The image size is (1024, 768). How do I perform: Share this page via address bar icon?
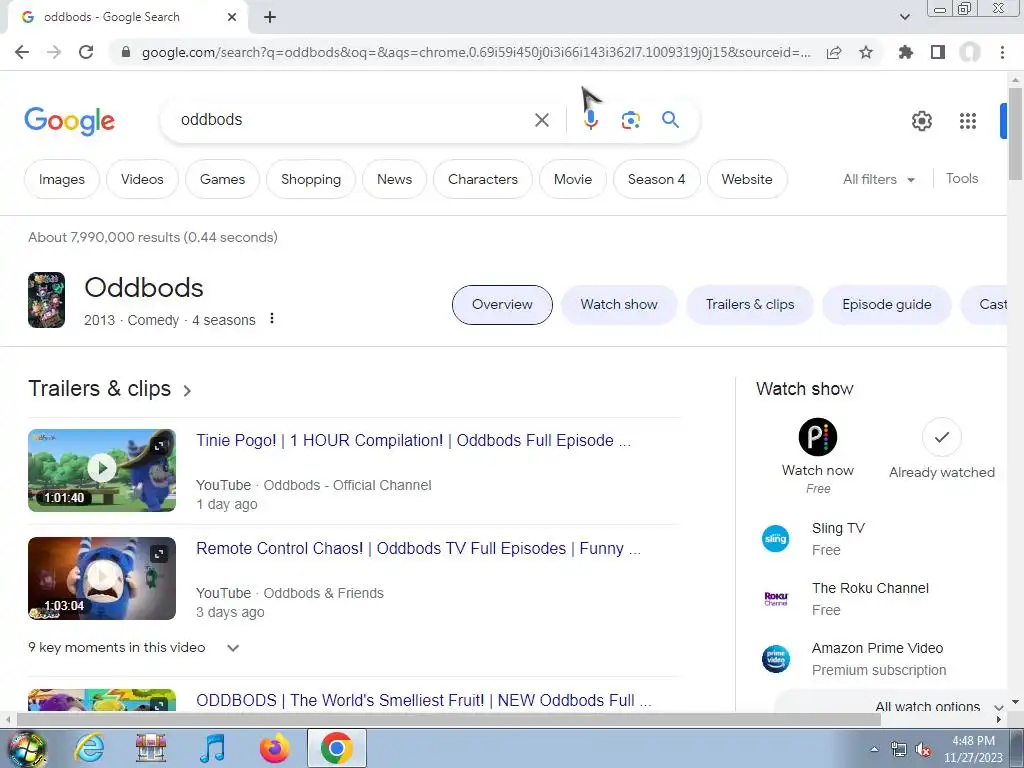coord(834,52)
